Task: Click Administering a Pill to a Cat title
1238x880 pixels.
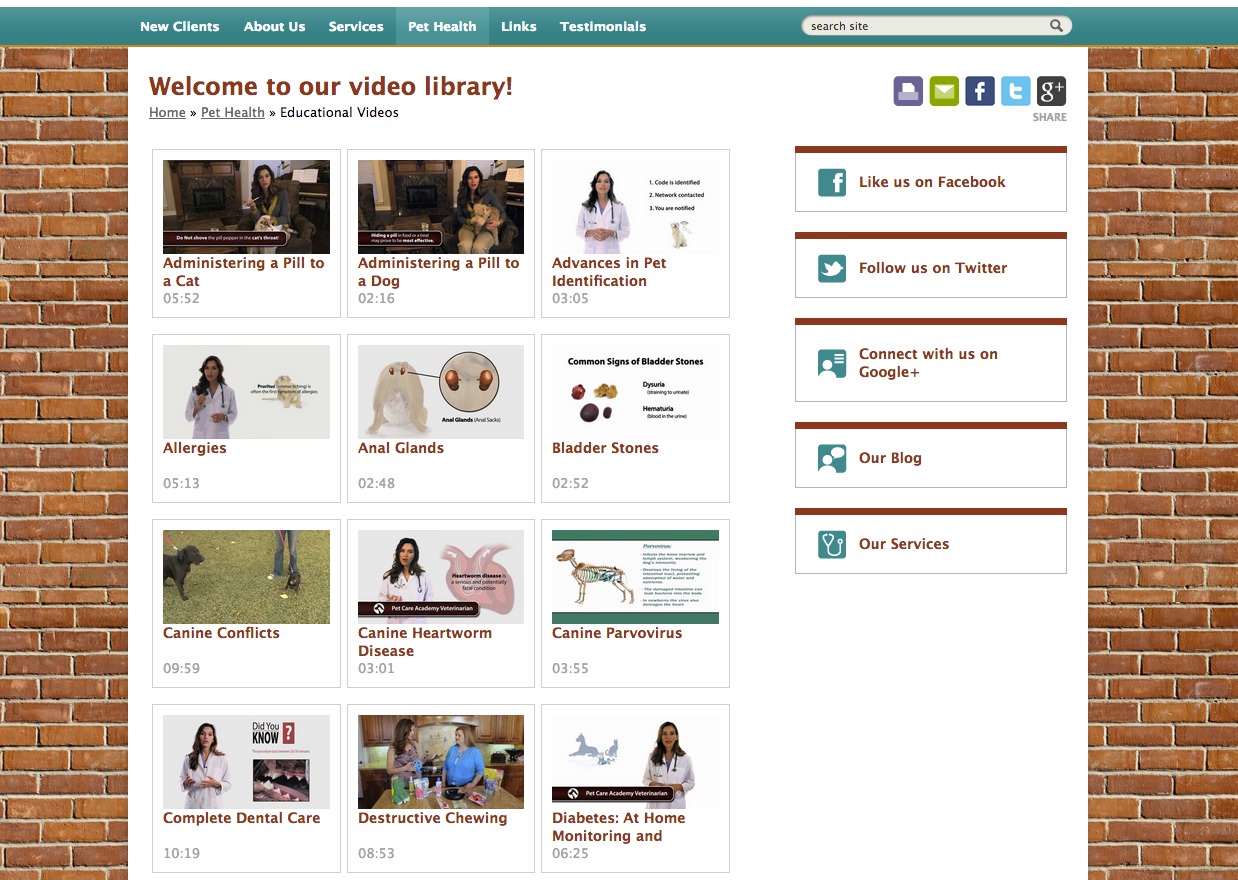Action: (244, 272)
